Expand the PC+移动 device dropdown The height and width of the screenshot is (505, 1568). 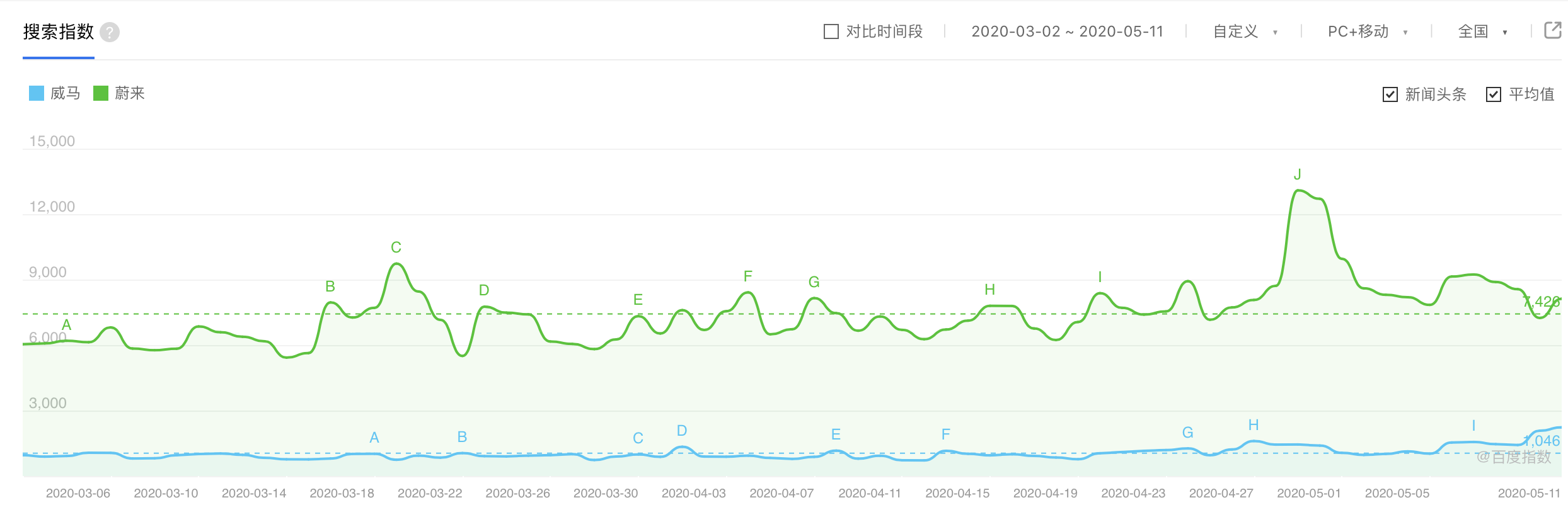(1367, 31)
